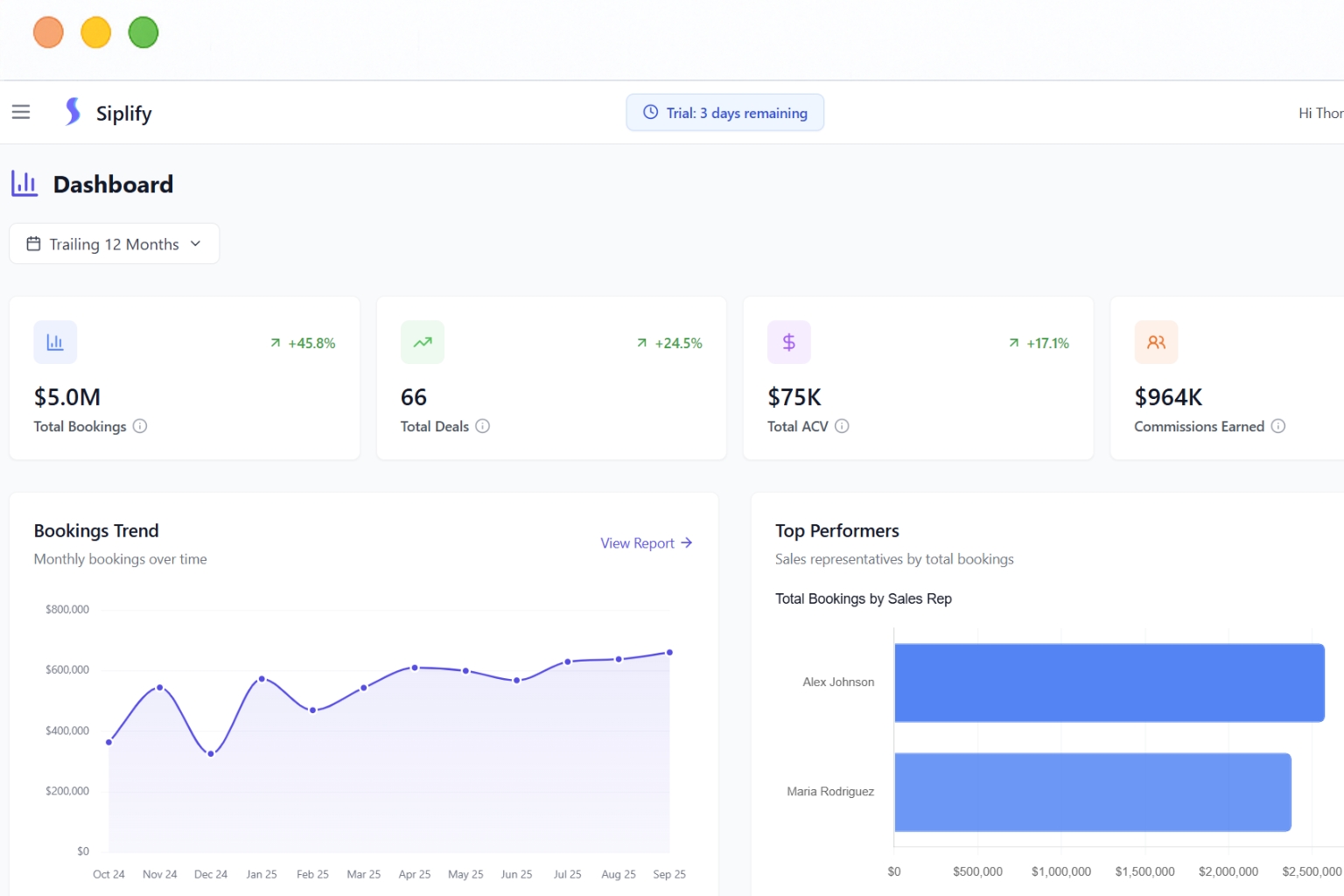The height and width of the screenshot is (896, 1344).
Task: Click the Dashboard heading icon
Action: [24, 184]
